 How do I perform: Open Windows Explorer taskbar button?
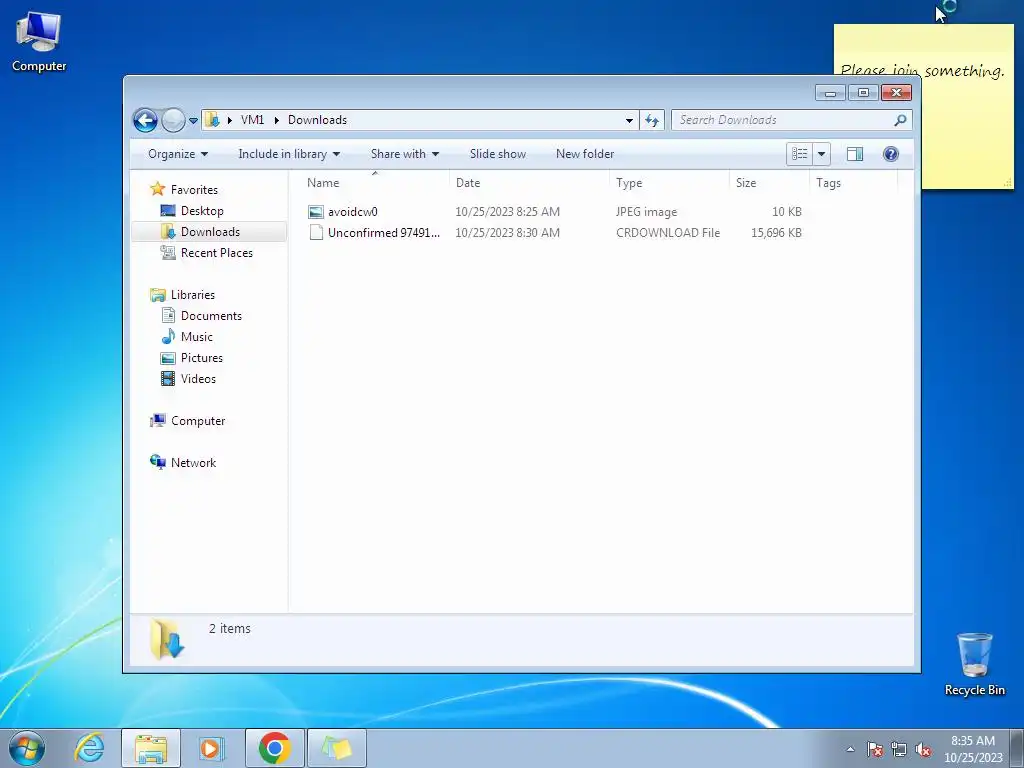(151, 748)
